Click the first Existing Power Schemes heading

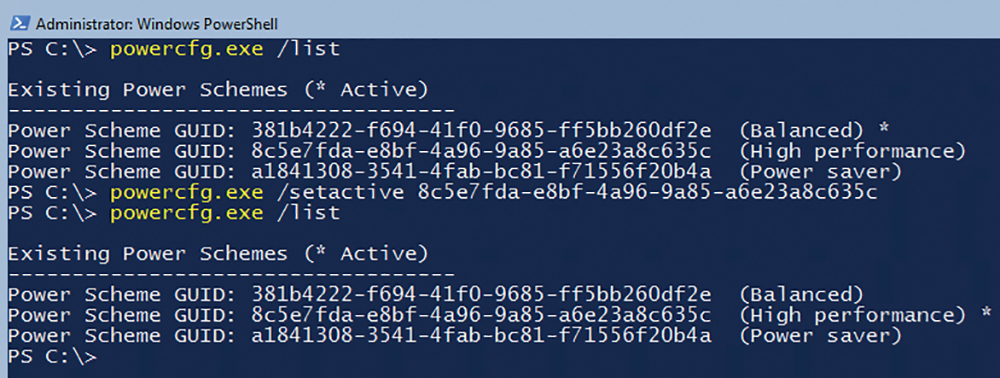pyautogui.click(x=218, y=91)
